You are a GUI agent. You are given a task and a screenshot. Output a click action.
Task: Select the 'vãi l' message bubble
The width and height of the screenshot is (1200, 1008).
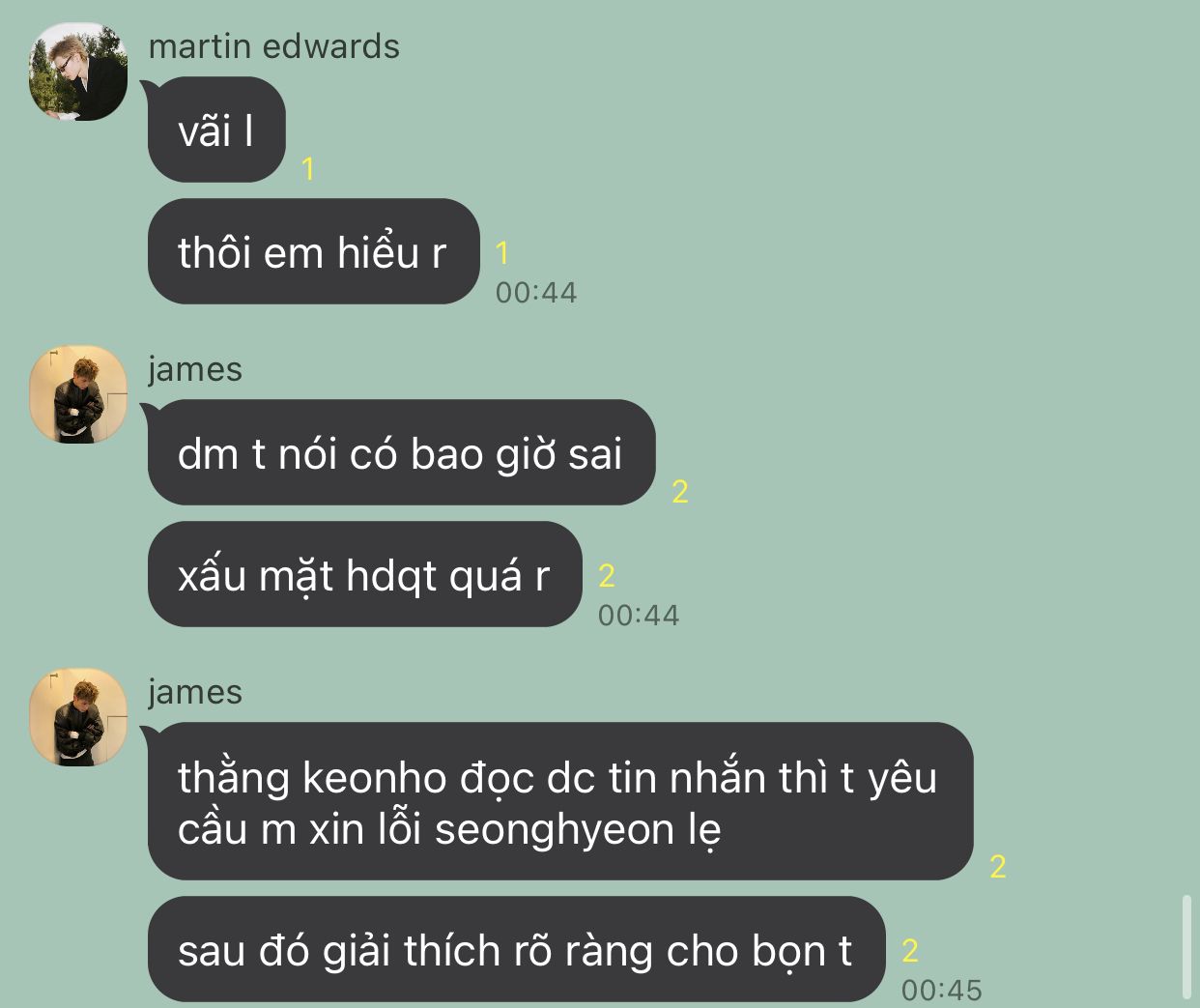pyautogui.click(x=216, y=130)
